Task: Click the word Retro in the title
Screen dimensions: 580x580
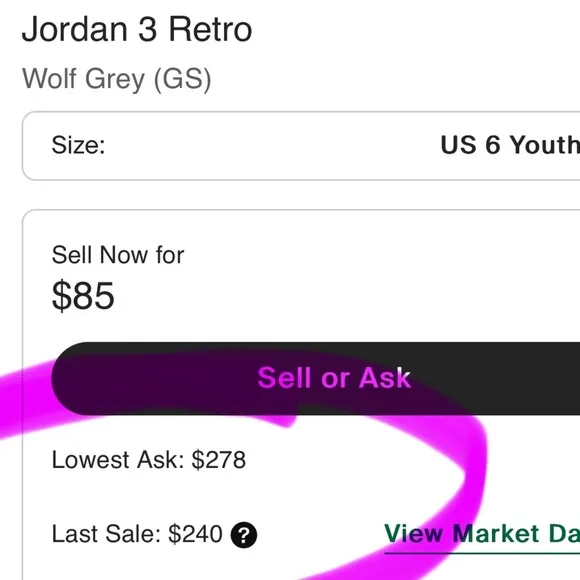Action: tap(210, 29)
